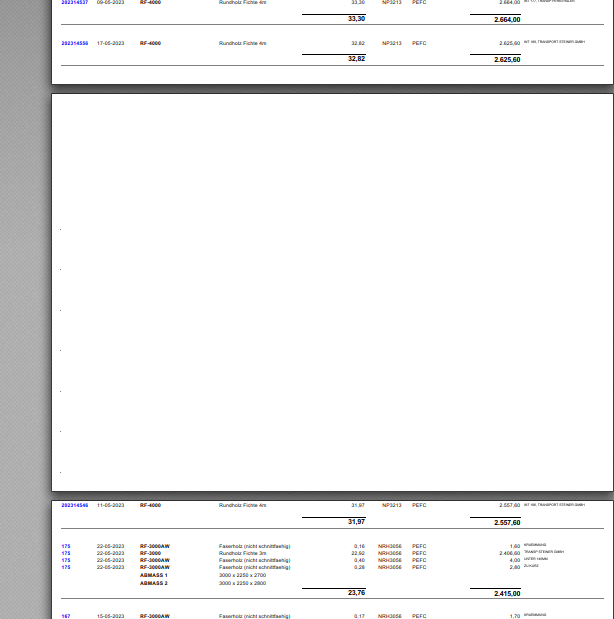Image resolution: width=614 pixels, height=619 pixels.
Task: Select dimensions 3000 x 2250 x 2800
Action: point(242,583)
